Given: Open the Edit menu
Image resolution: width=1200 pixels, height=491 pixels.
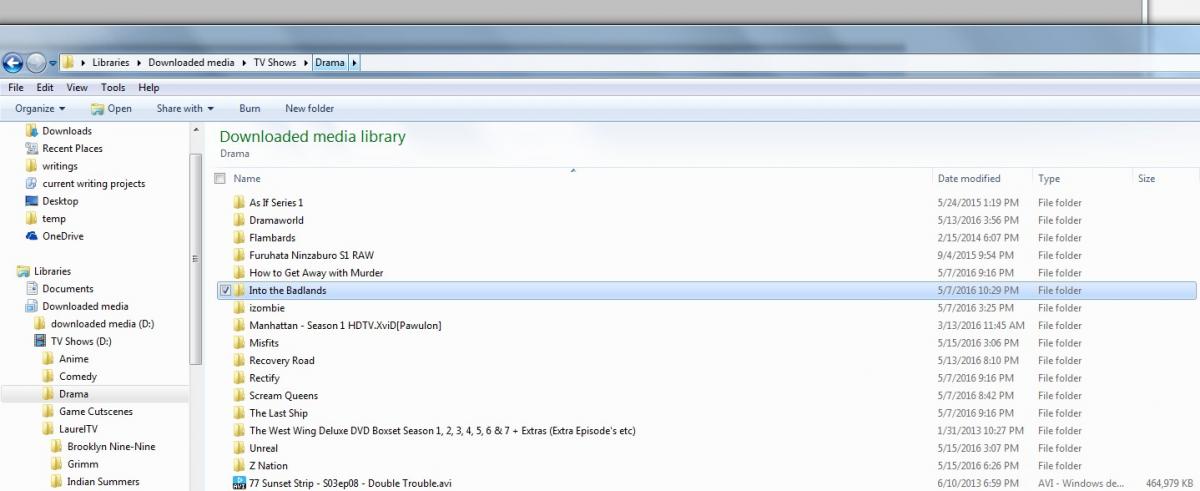Looking at the screenshot, I should tap(45, 88).
